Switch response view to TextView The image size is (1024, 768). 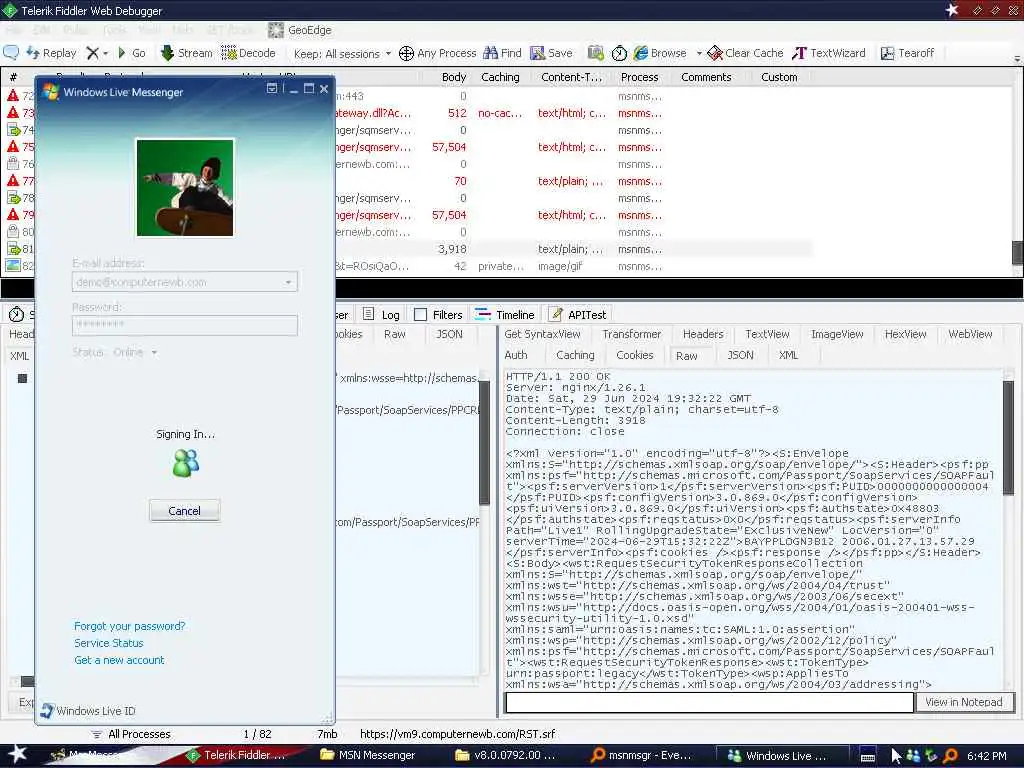pos(767,334)
